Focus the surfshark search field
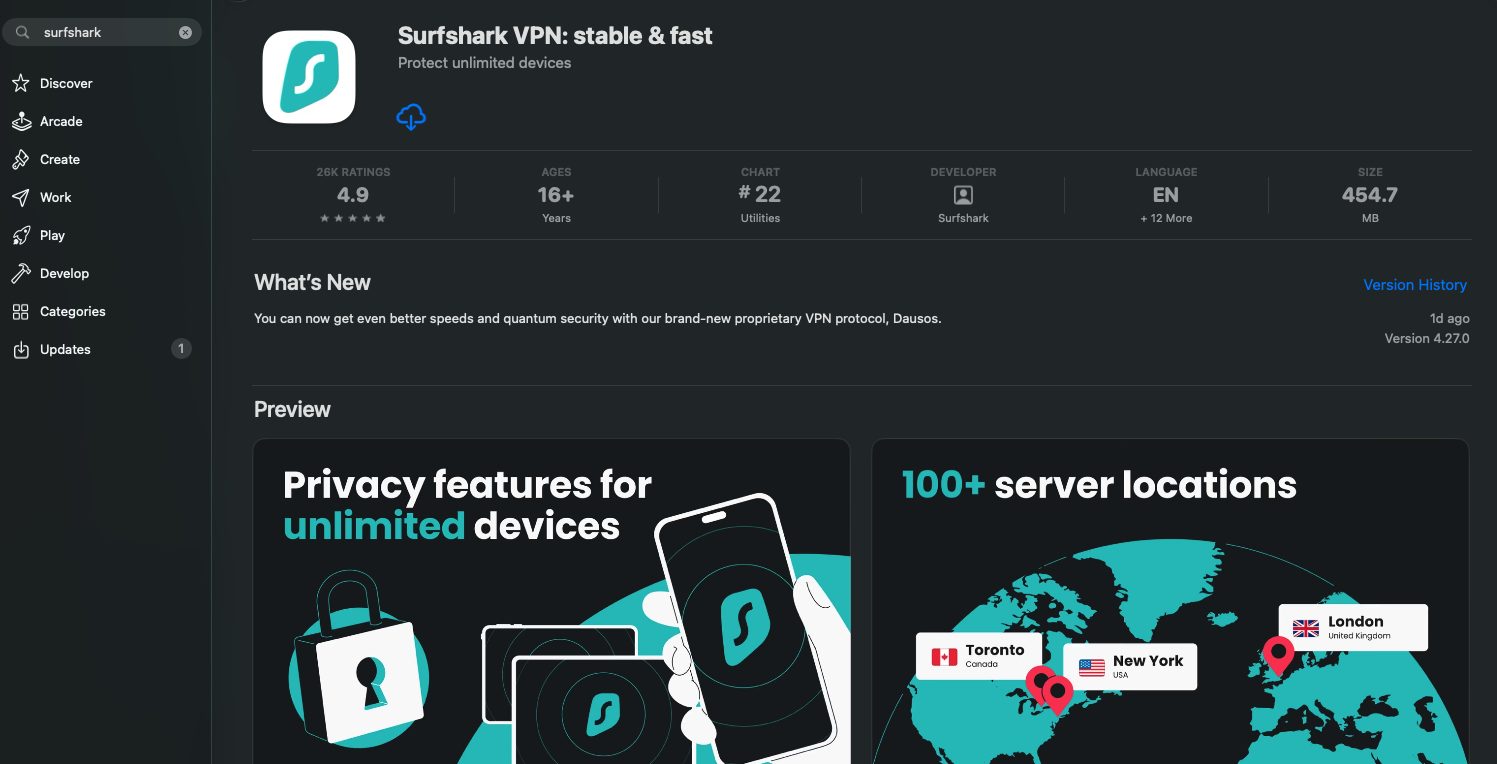The width and height of the screenshot is (1497, 764). click(102, 32)
